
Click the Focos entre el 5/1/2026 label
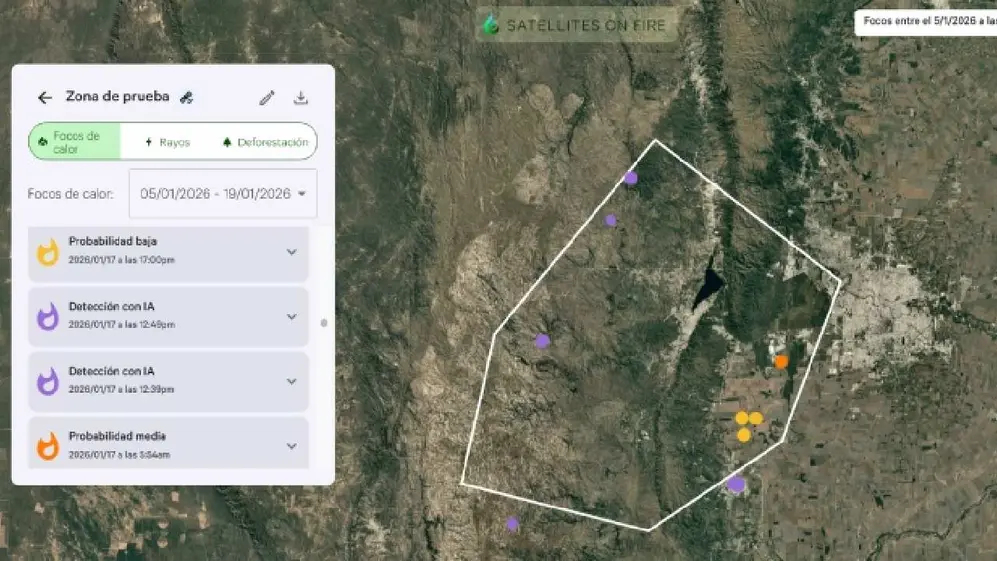pyautogui.click(x=928, y=21)
